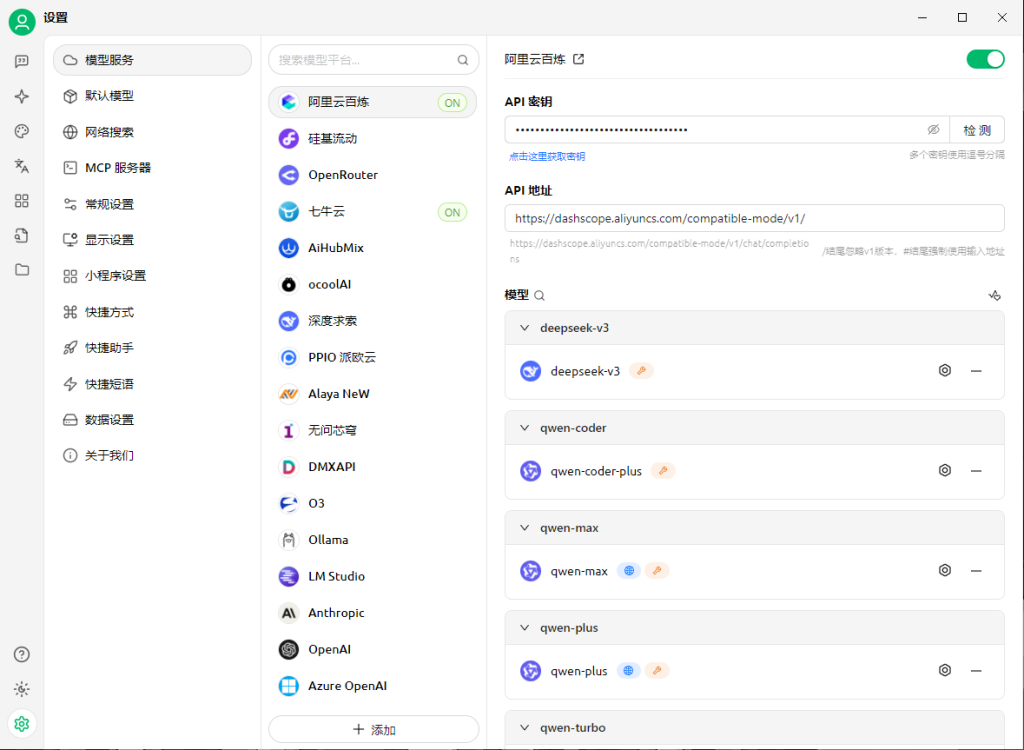Click 点击这里获取密钥 link
Screen dimensions: 1024x750
547,157
